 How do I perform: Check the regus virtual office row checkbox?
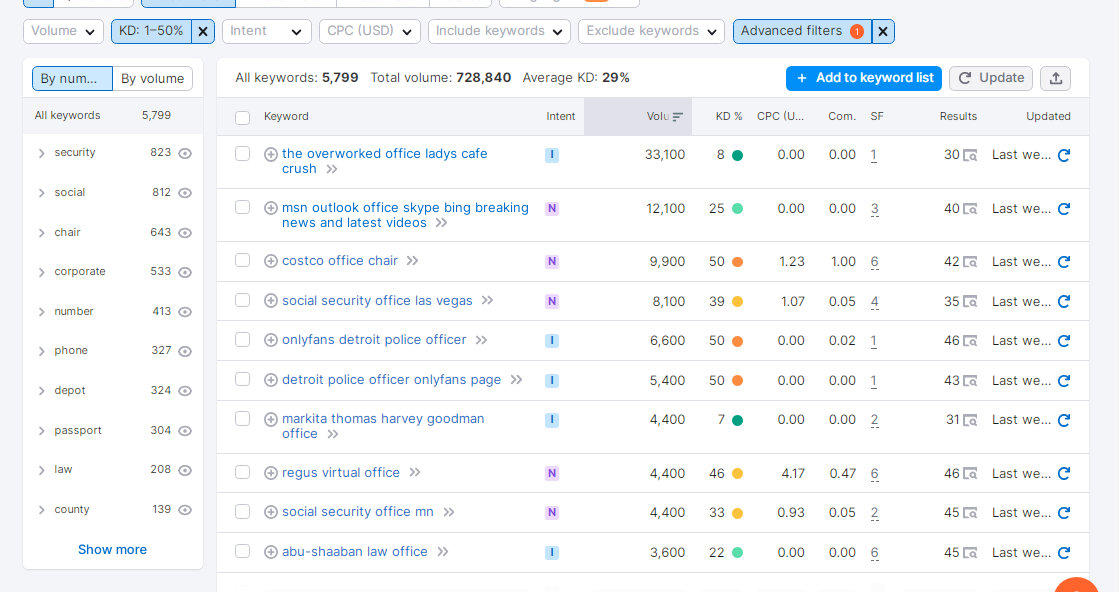[243, 472]
